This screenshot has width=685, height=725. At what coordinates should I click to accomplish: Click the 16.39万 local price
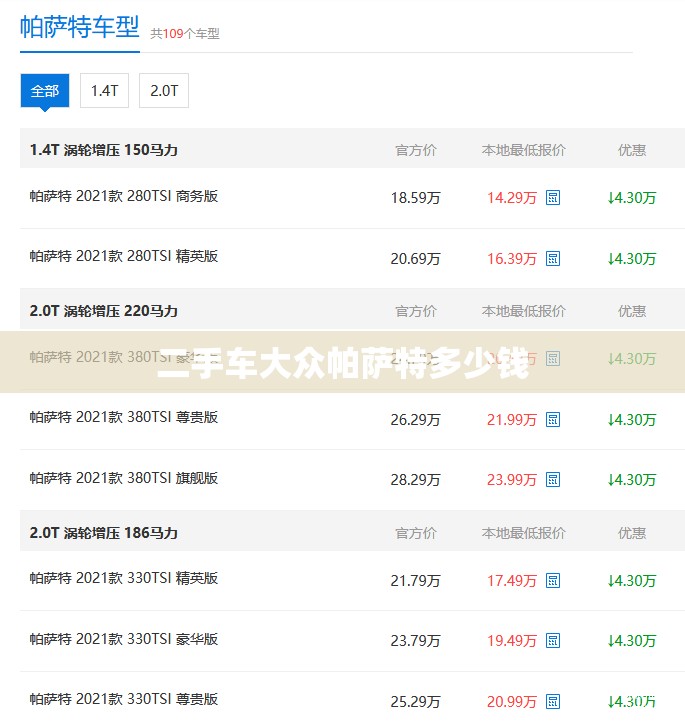coord(512,258)
